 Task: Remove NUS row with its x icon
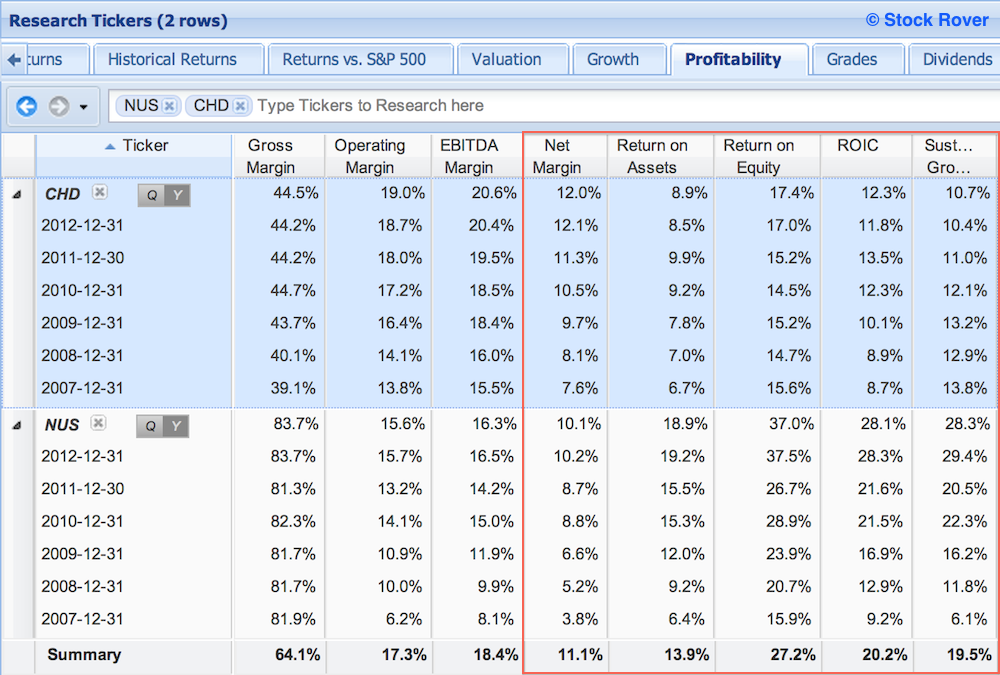coord(98,422)
